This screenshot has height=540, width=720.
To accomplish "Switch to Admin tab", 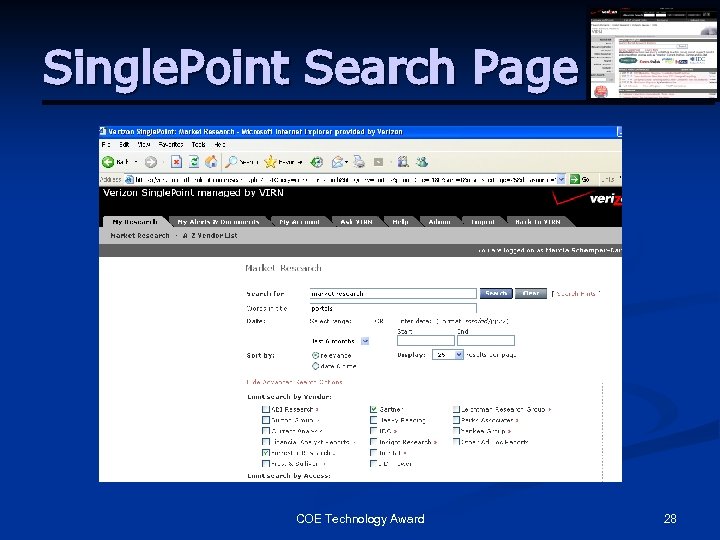I will click(439, 222).
